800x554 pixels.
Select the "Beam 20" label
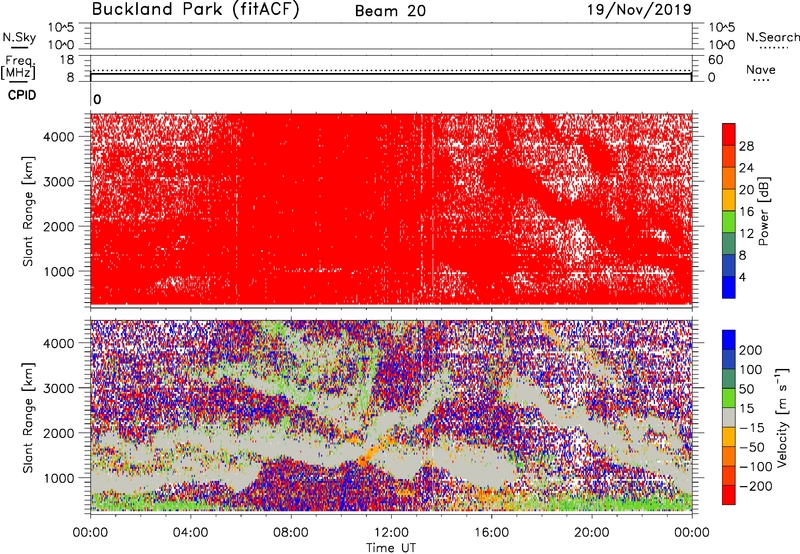click(x=390, y=11)
